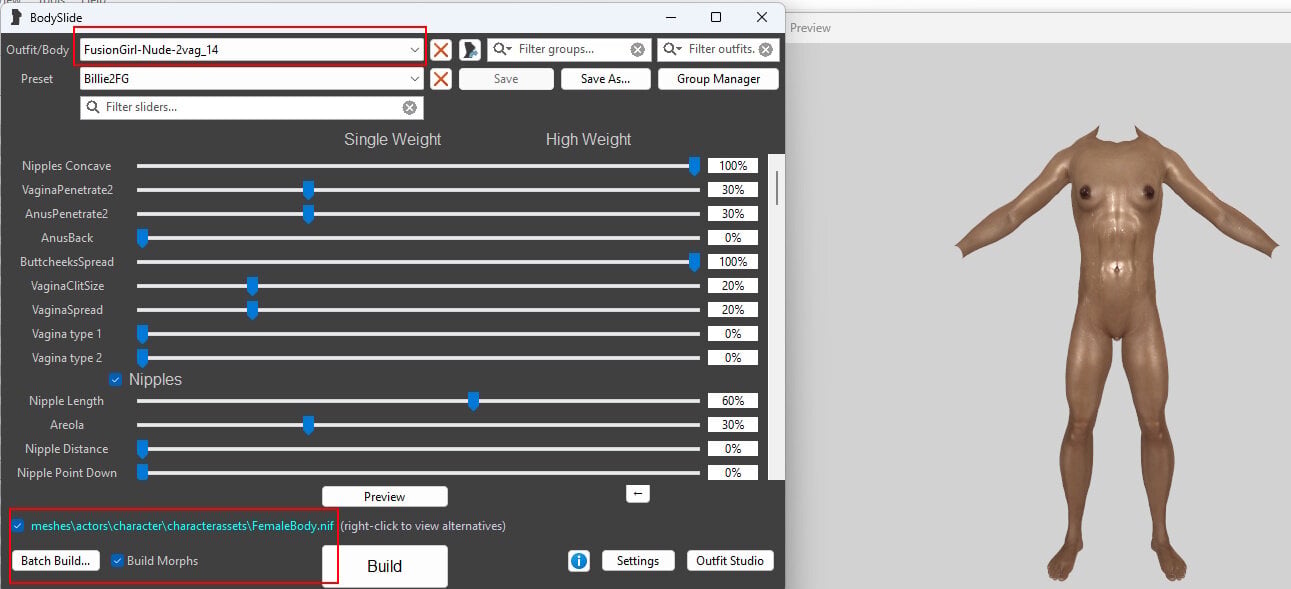The image size is (1291, 589).
Task: Launch Outfit Studio
Action: point(730,561)
